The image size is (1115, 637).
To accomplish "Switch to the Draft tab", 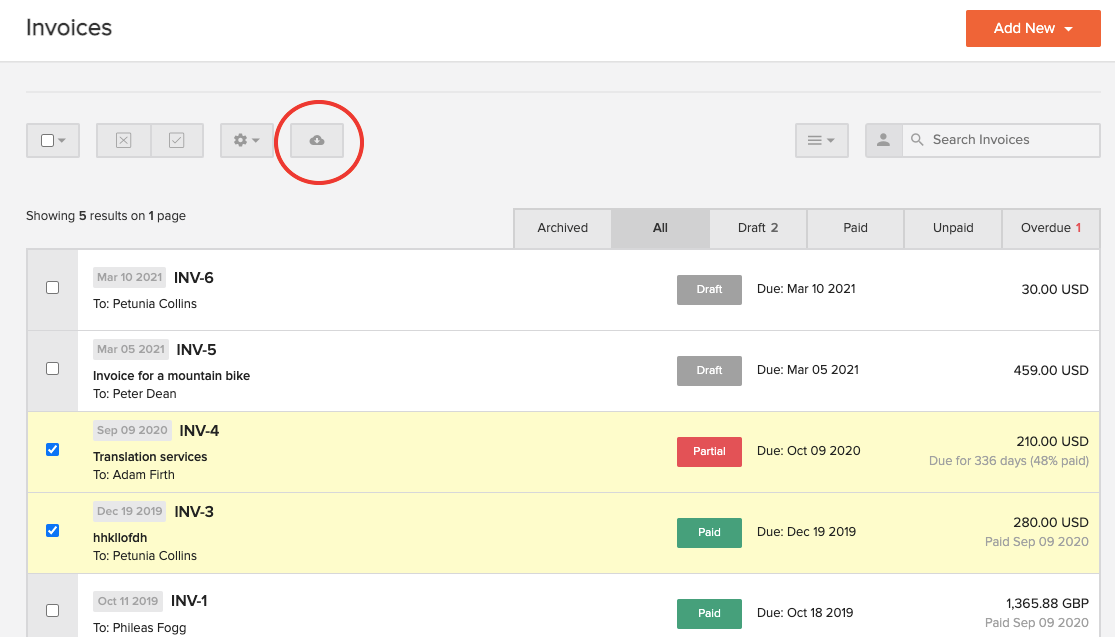I will click(x=758, y=228).
